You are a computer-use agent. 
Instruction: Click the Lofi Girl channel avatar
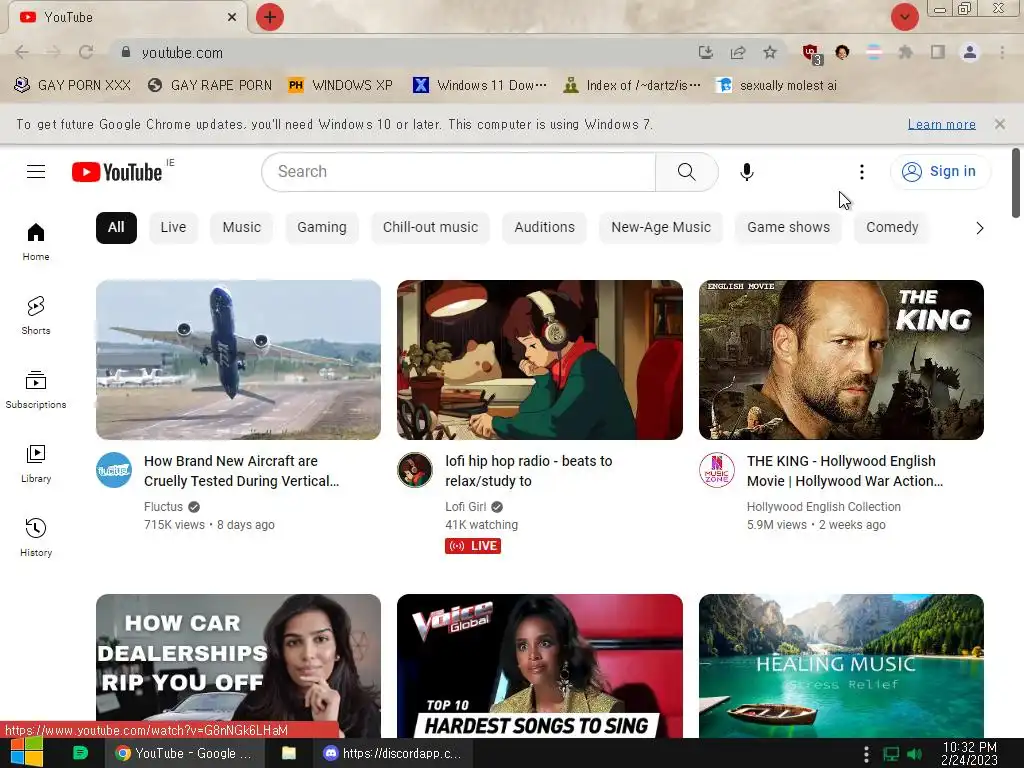tap(415, 470)
